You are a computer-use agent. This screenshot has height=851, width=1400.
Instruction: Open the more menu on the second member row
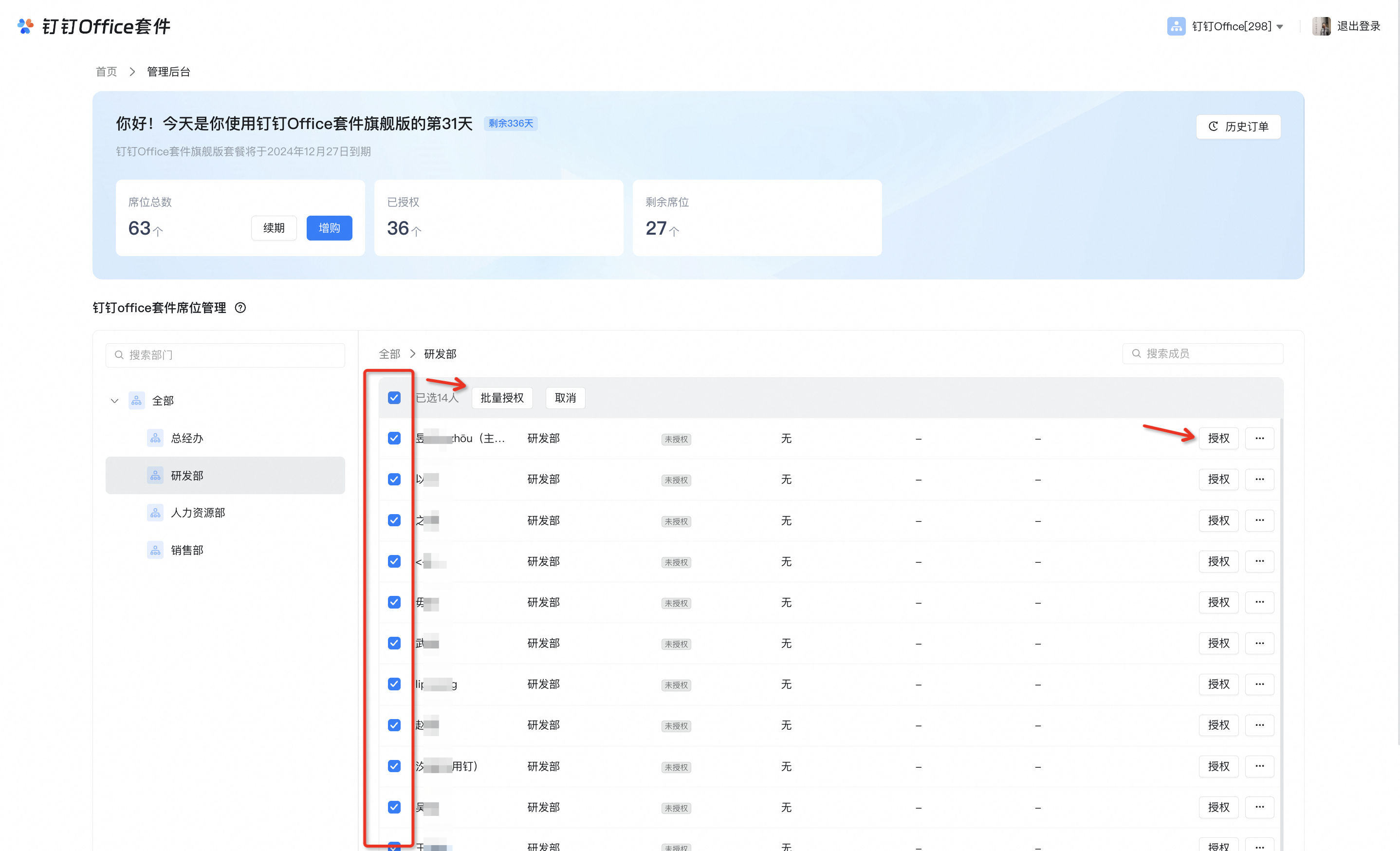[x=1259, y=479]
